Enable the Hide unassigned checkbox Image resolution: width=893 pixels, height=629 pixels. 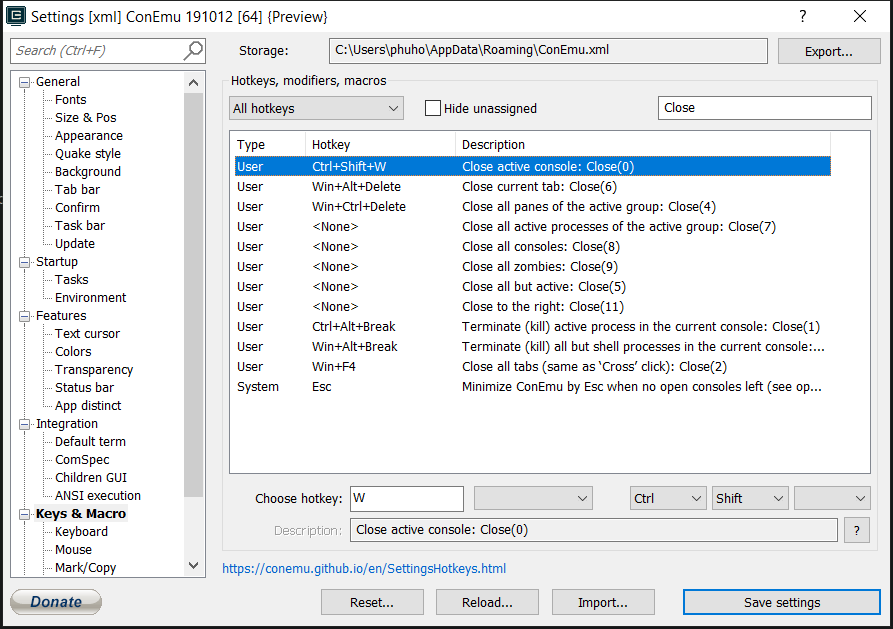pos(435,108)
